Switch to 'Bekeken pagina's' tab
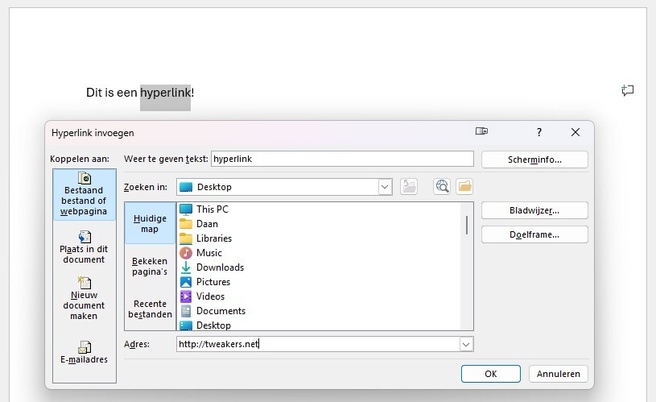The height and width of the screenshot is (402, 656). (150, 266)
